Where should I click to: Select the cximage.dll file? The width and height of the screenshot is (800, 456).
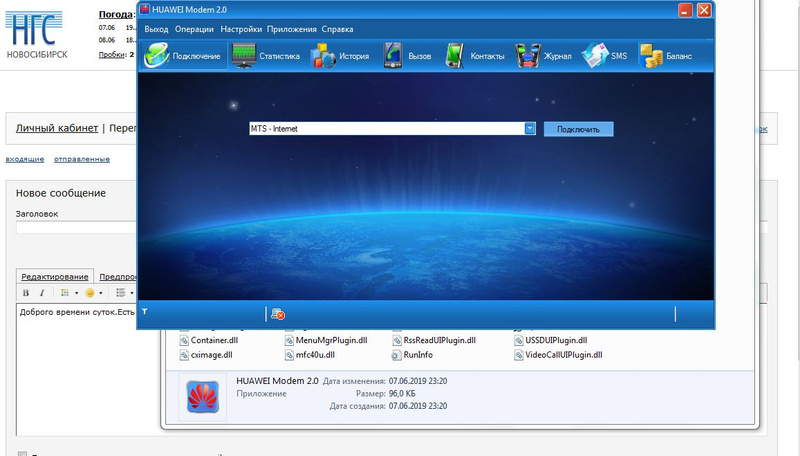click(210, 355)
